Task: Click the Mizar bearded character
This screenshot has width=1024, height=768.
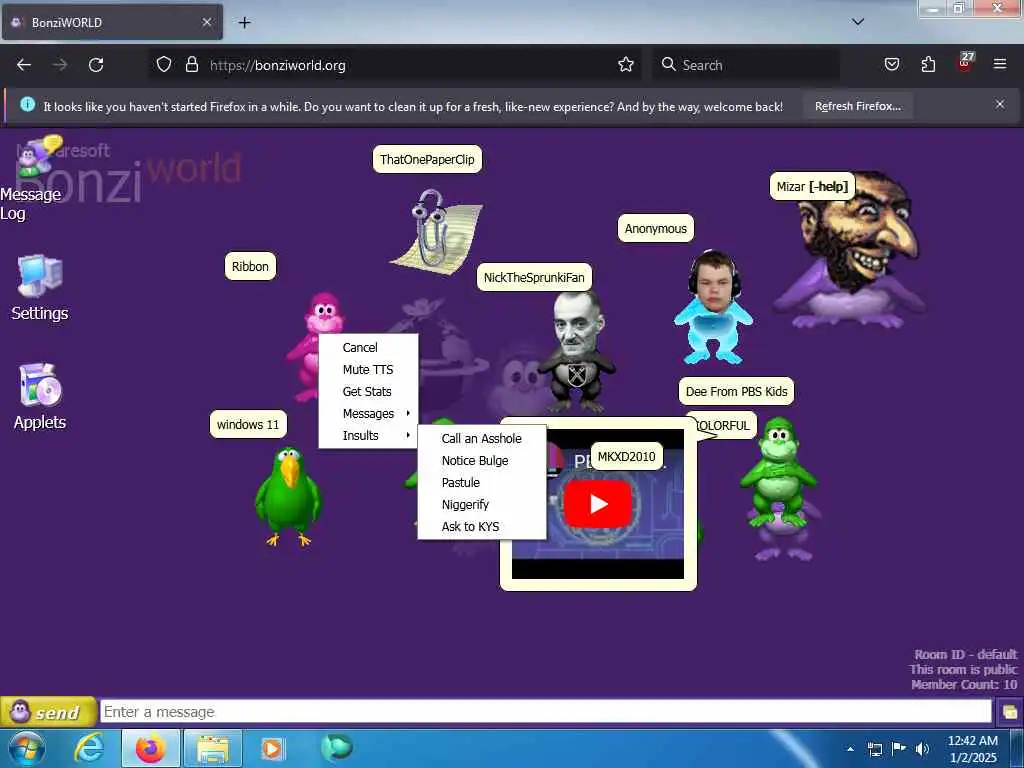Action: pos(850,249)
